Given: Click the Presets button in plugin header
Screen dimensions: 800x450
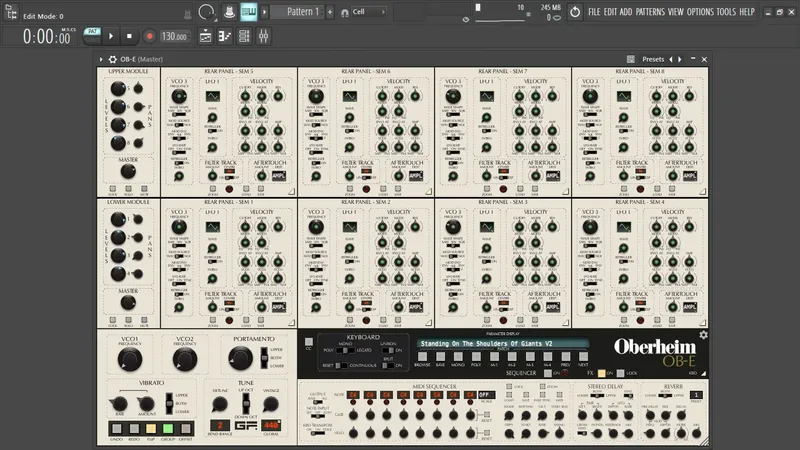Looking at the screenshot, I should 653,59.
